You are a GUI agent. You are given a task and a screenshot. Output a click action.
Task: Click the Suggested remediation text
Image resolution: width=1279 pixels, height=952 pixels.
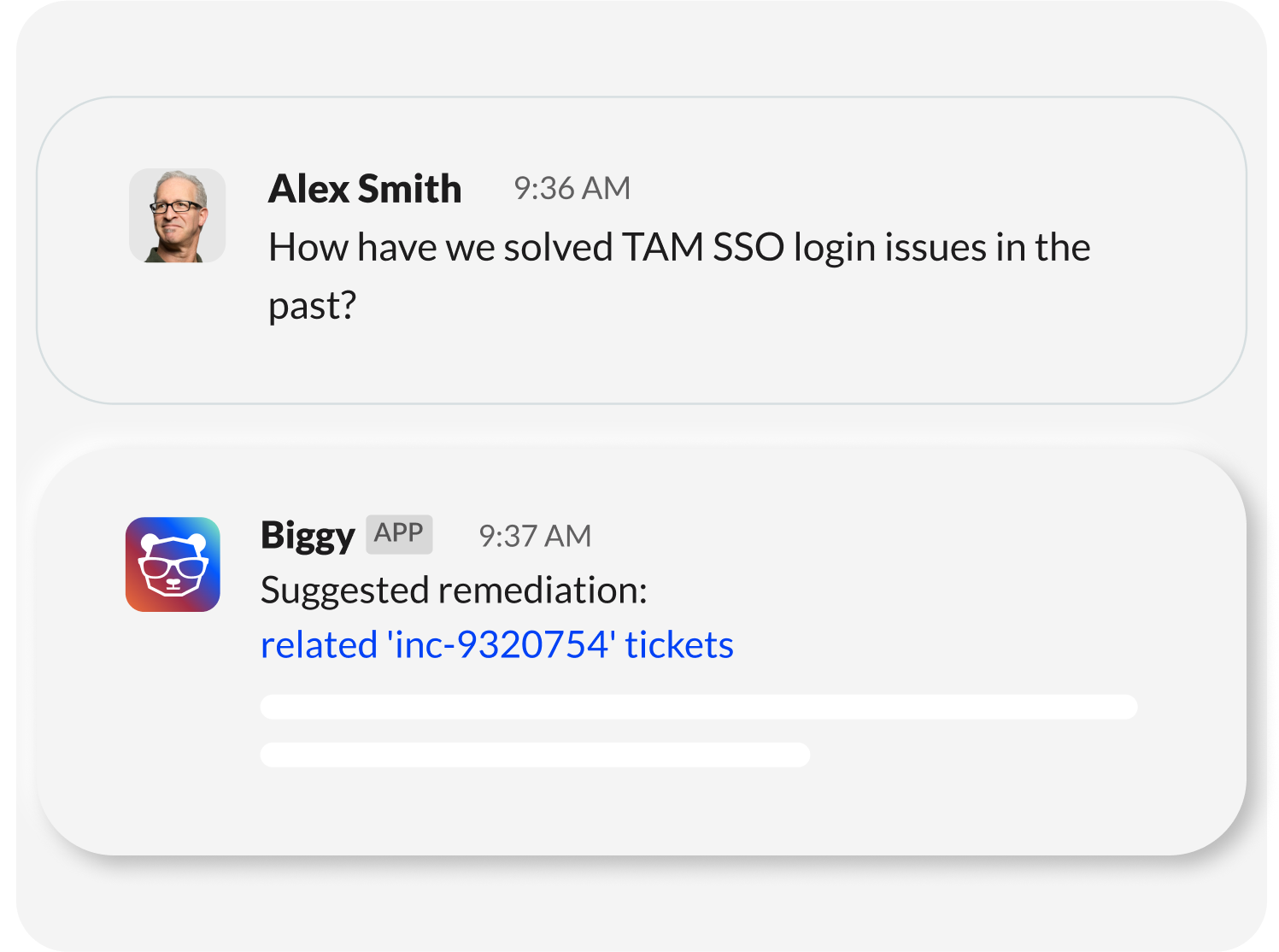click(x=454, y=591)
